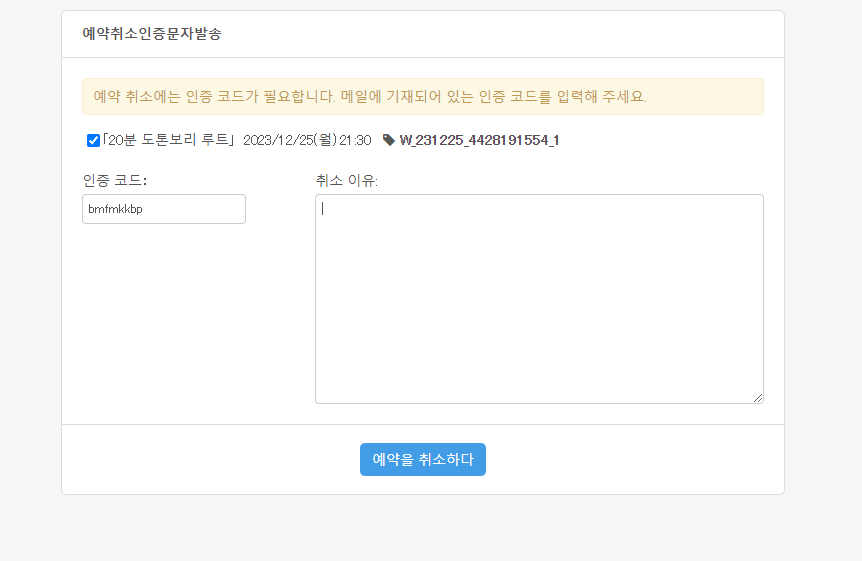Click the 「20분 도톤보리 루트」 label text
862x561 pixels.
coord(169,140)
